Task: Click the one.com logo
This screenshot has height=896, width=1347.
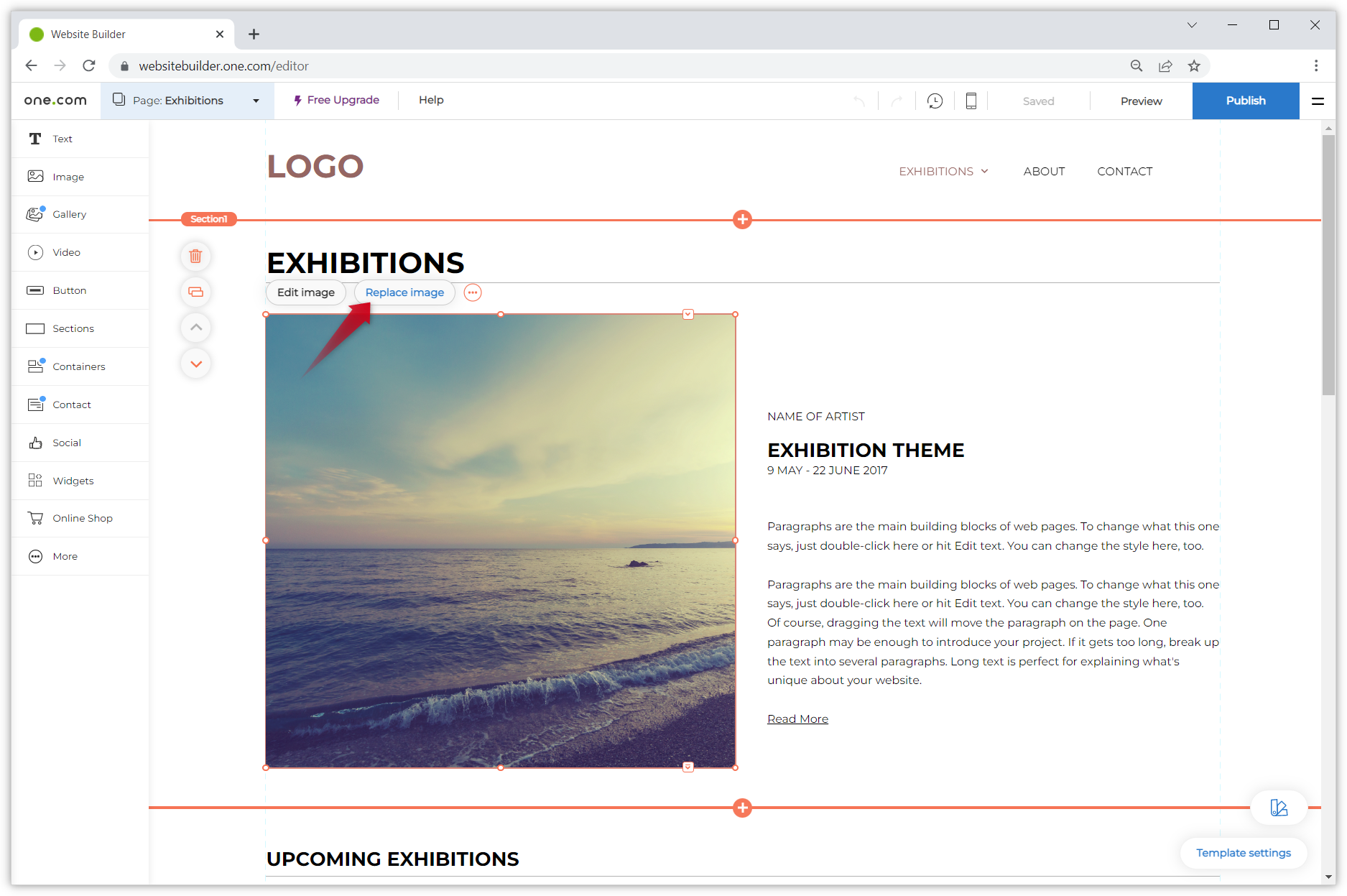Action: coord(55,101)
